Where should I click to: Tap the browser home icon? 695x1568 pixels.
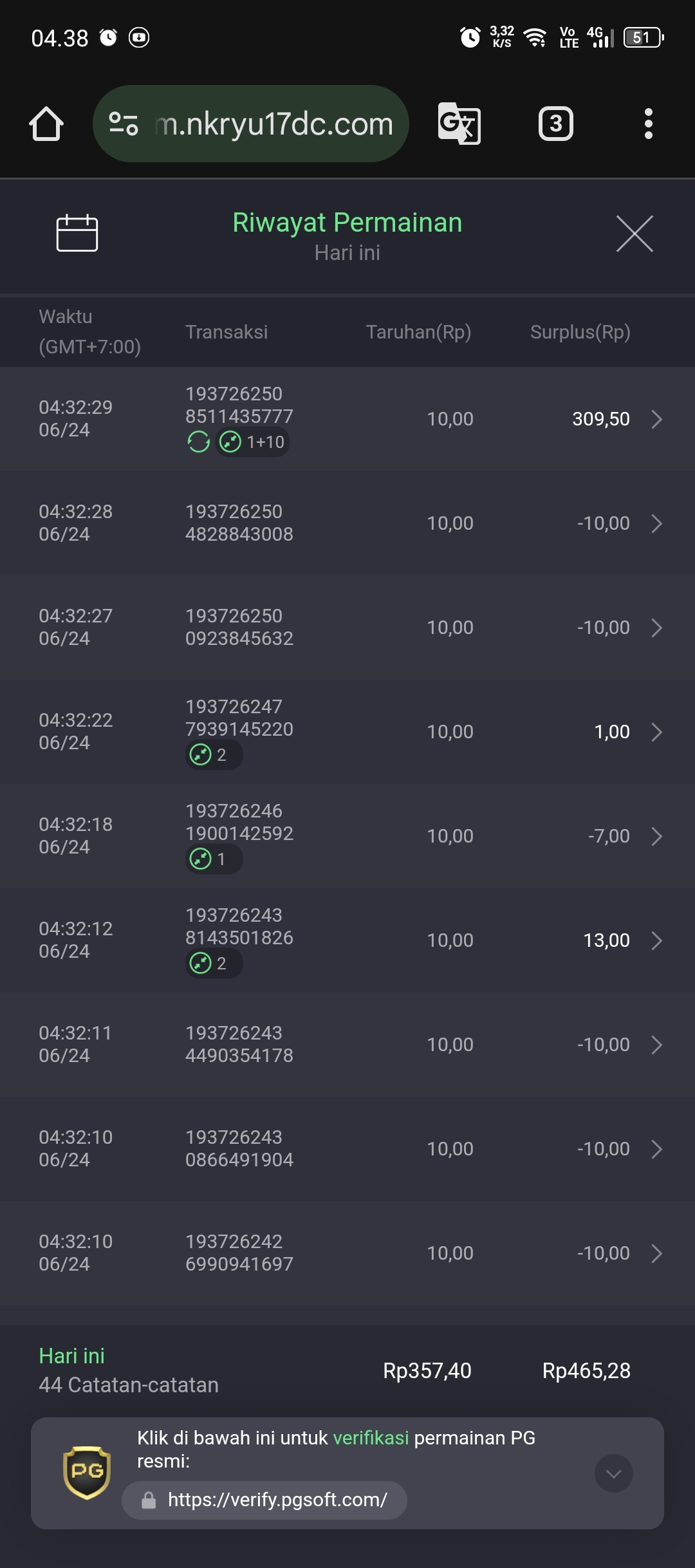coord(46,124)
